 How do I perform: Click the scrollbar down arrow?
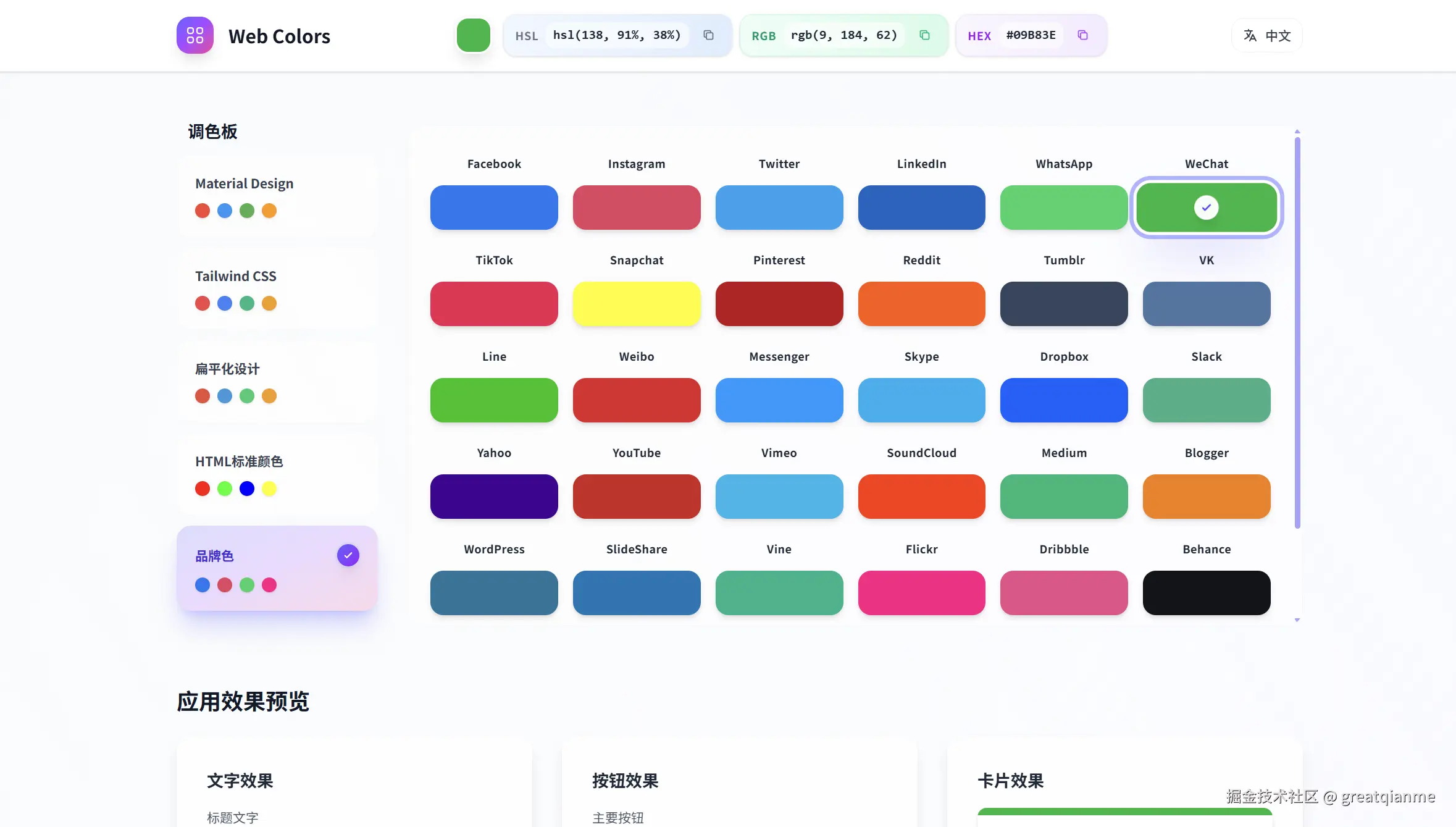(1297, 619)
